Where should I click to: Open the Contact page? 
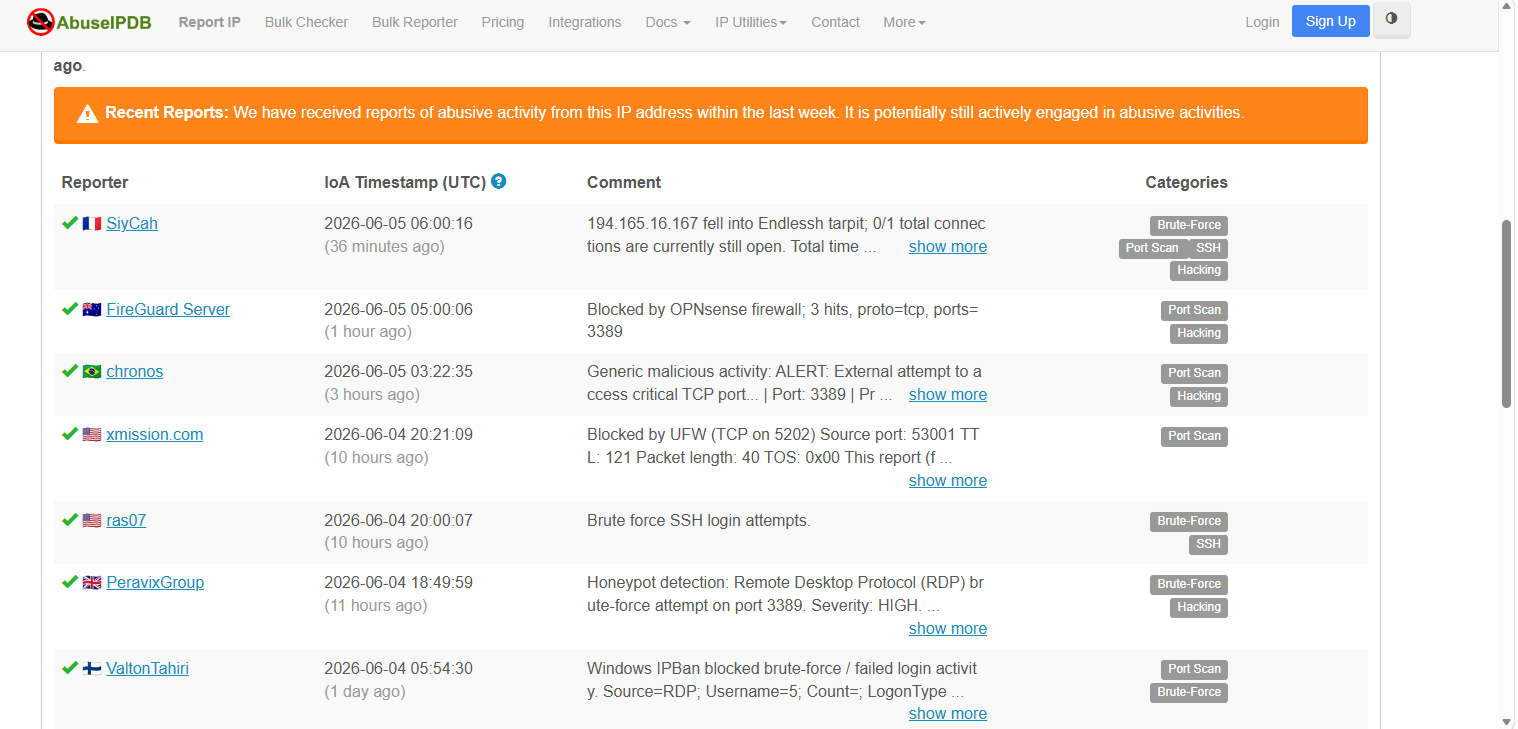tap(835, 22)
